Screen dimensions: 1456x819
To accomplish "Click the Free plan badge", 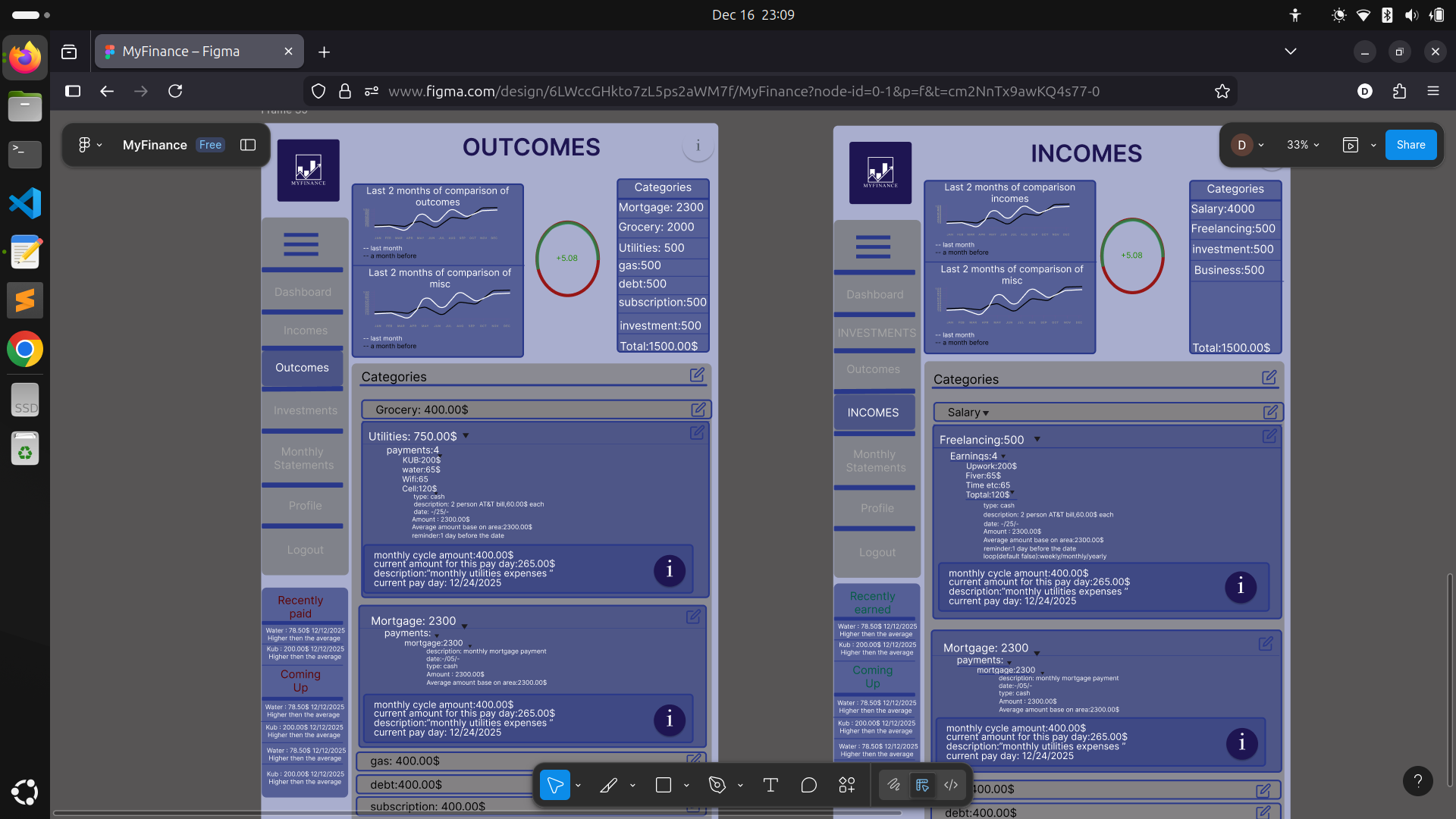I will coord(210,145).
